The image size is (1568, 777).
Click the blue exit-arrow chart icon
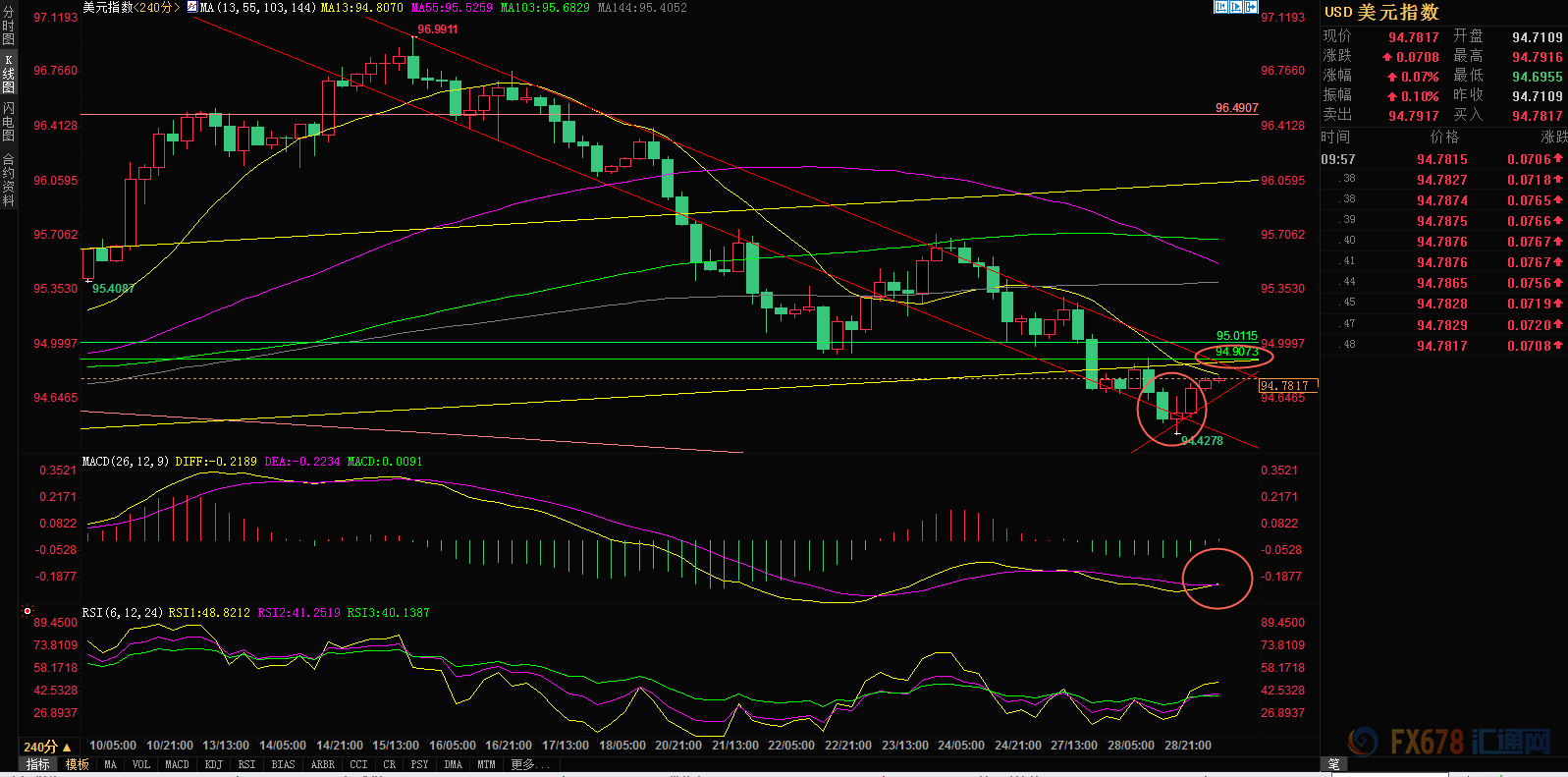coord(1251,7)
